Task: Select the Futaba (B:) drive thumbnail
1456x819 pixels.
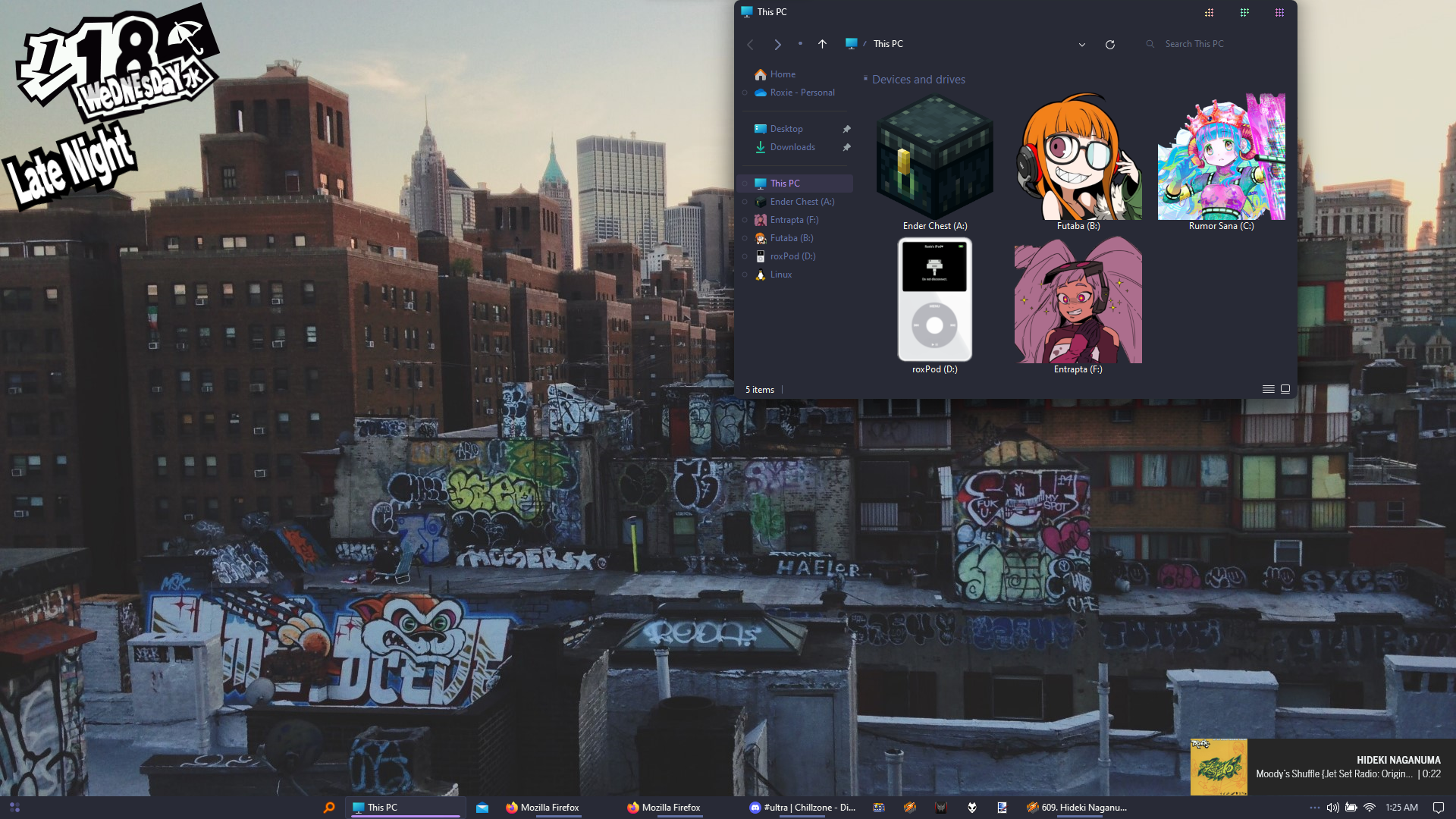Action: click(x=1078, y=158)
